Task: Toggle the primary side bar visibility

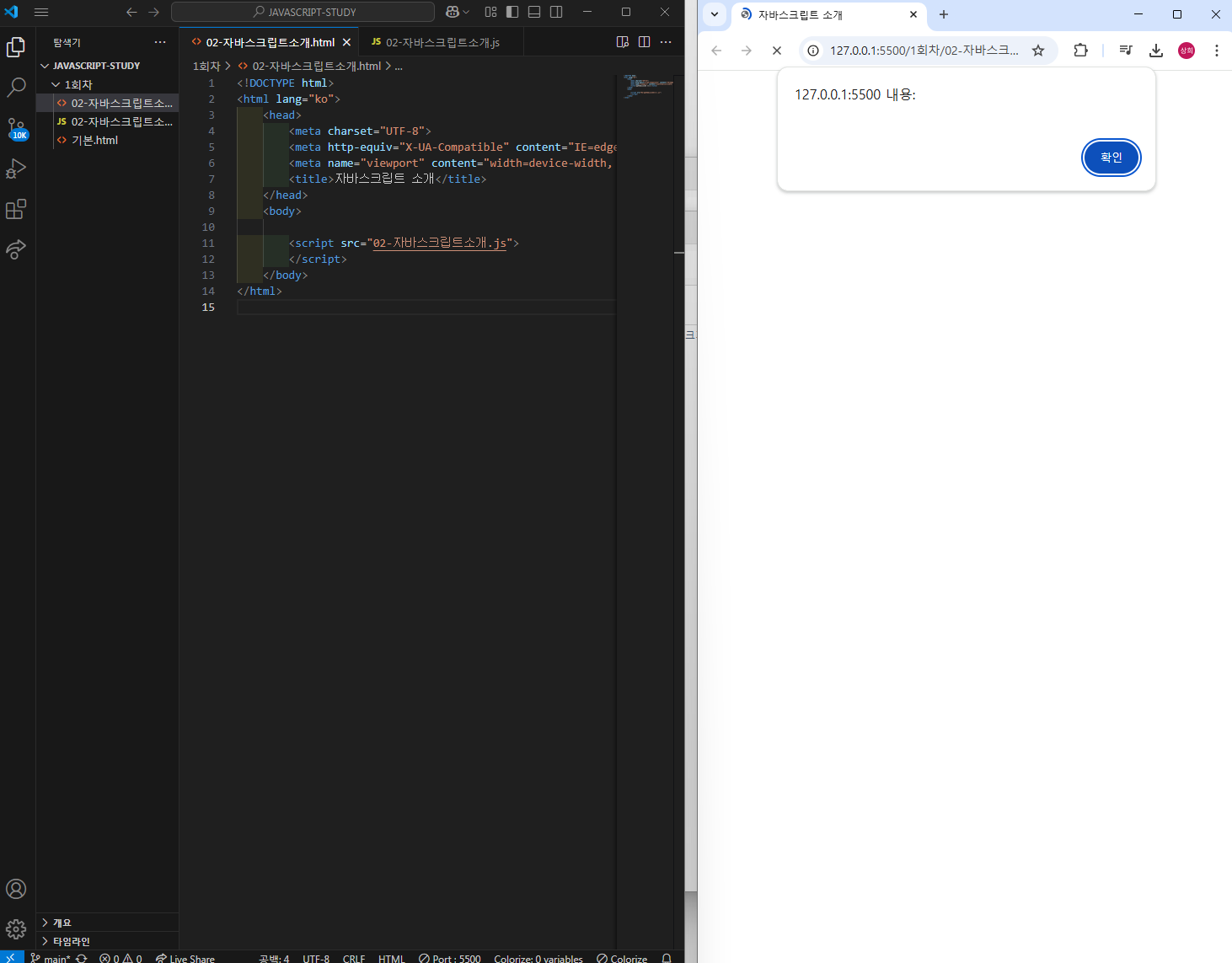Action: (x=512, y=12)
